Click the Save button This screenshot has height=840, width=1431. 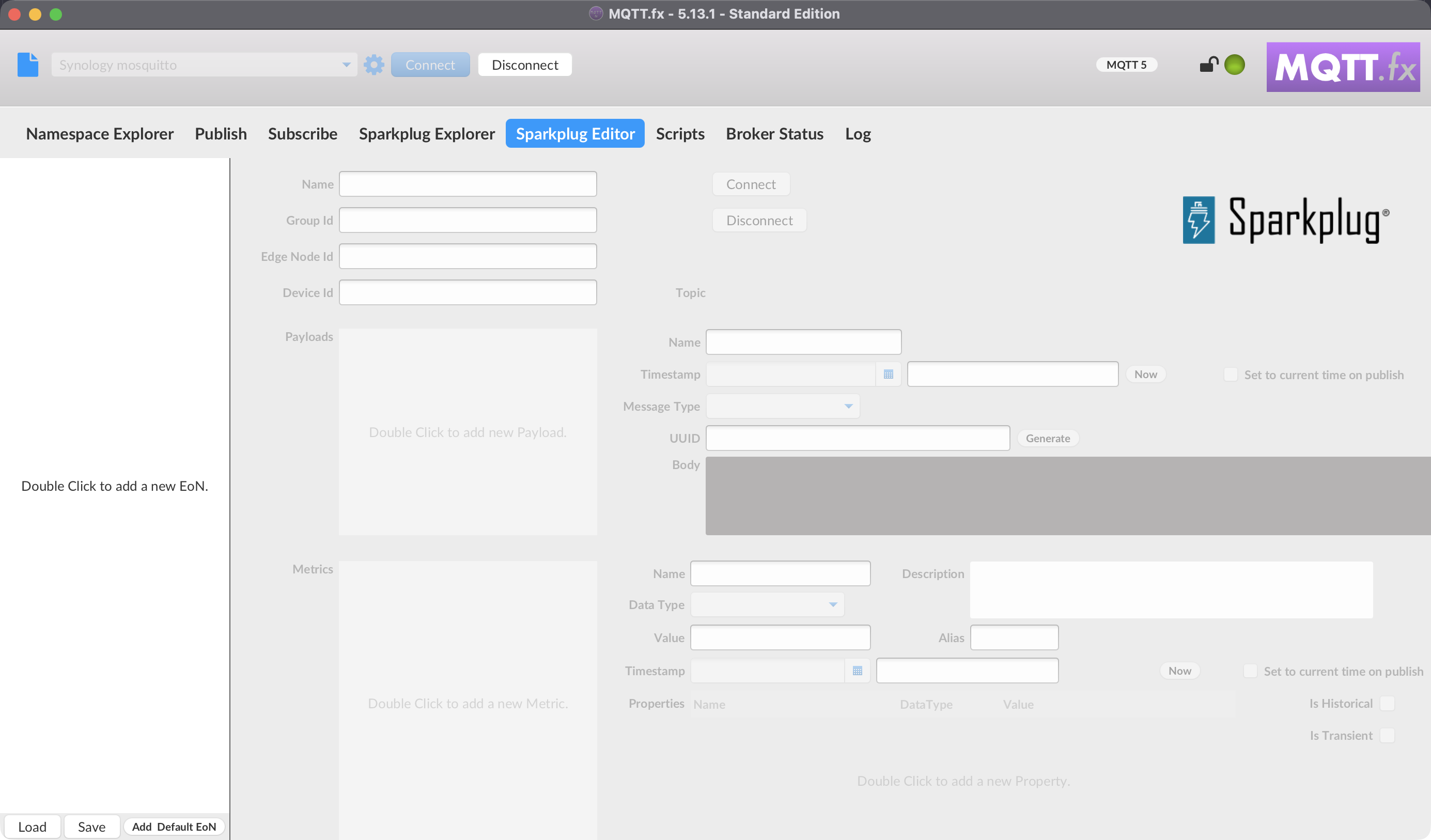pos(92,827)
